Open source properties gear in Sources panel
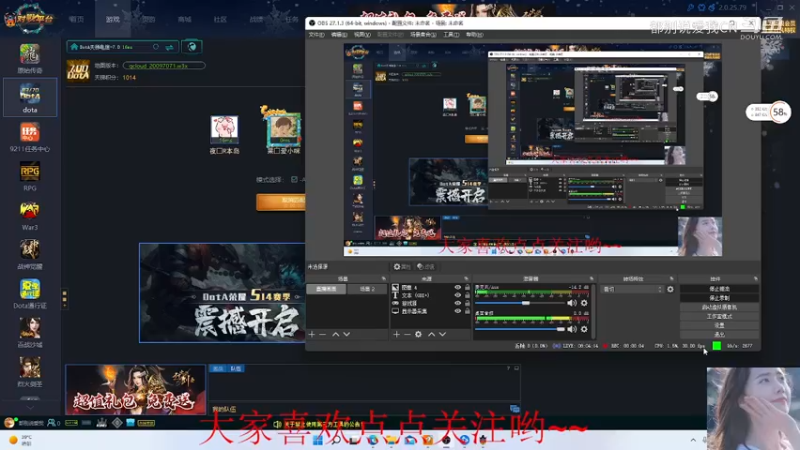The width and height of the screenshot is (800, 450). (x=418, y=334)
